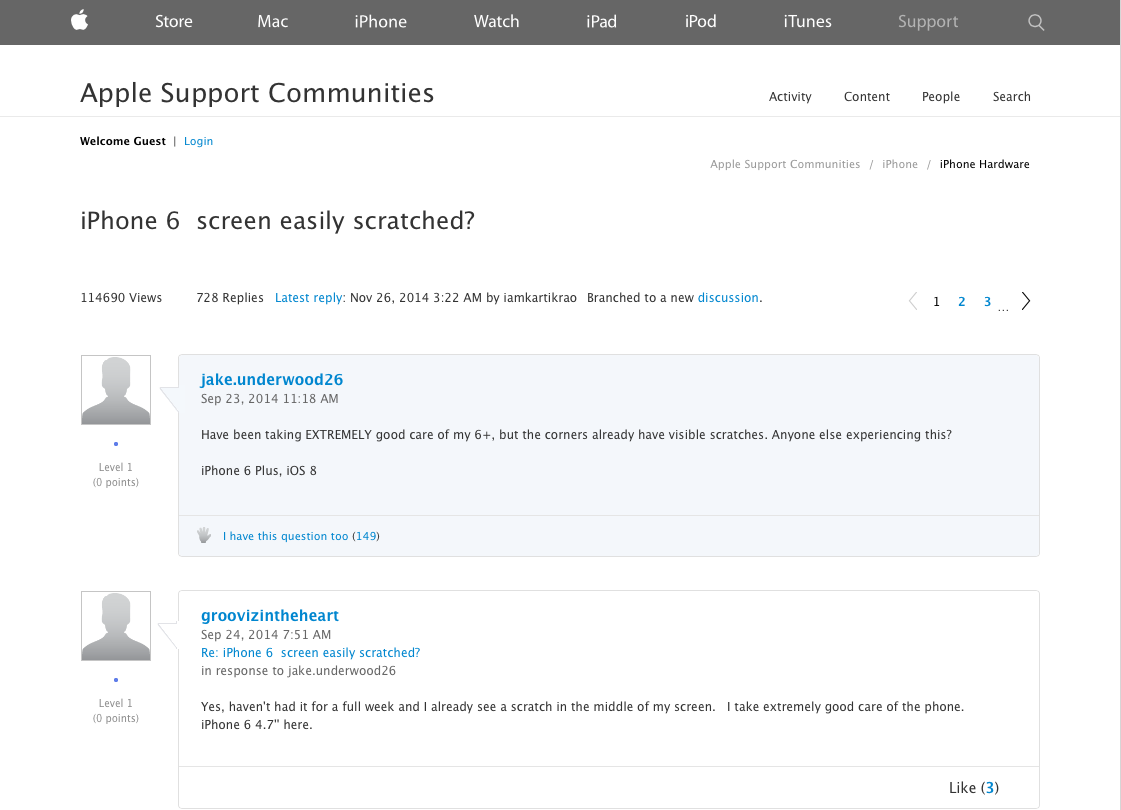This screenshot has width=1121, height=810.
Task: Open iPhone breadcrumb link
Action: [899, 164]
